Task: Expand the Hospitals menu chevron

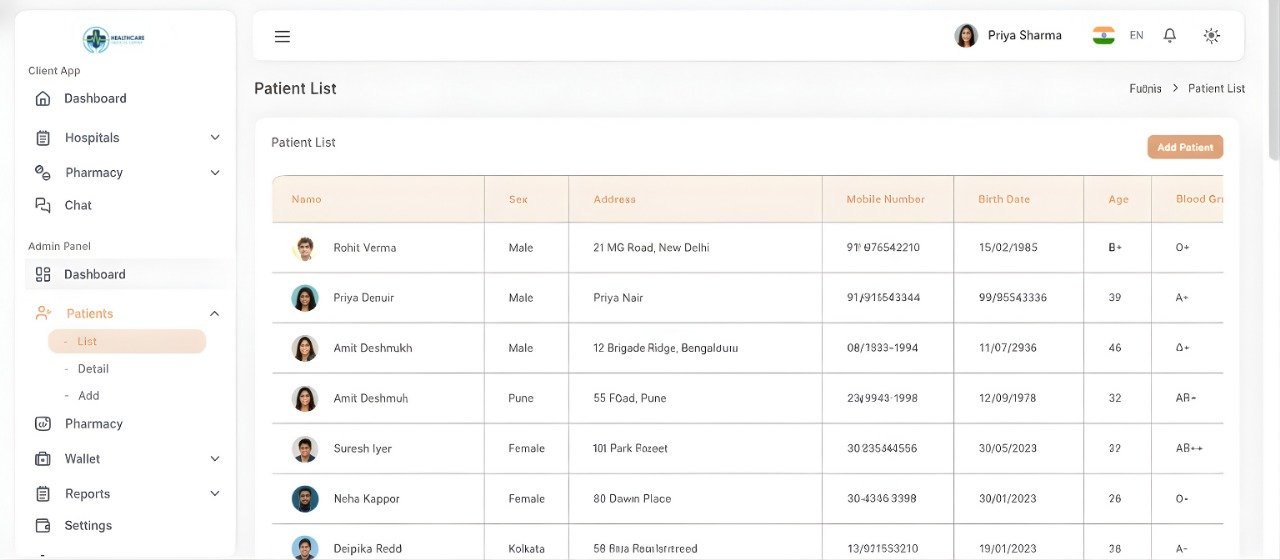Action: pos(215,138)
